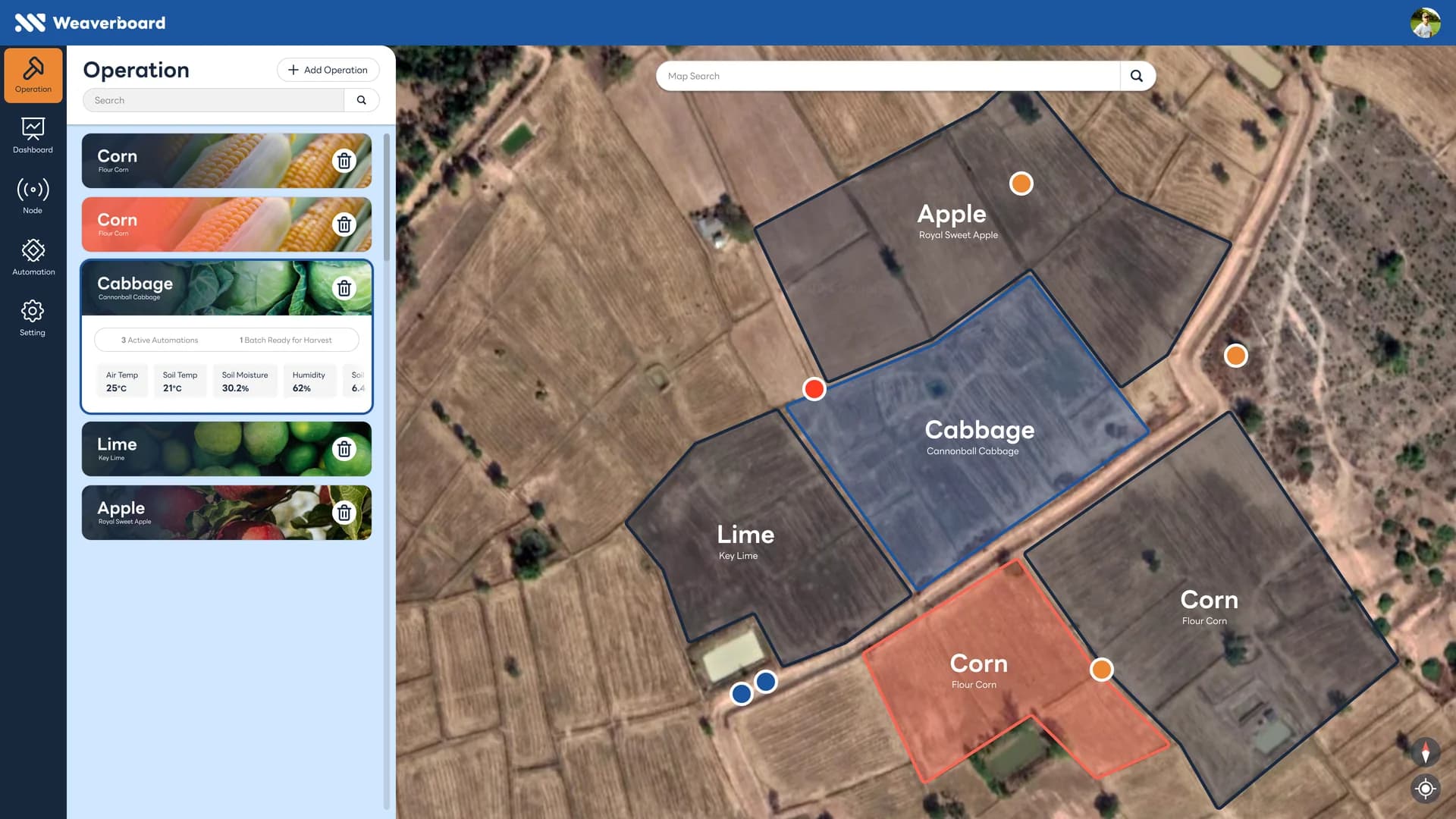Delete the Lime operation
This screenshot has height=819, width=1456.
pos(344,449)
